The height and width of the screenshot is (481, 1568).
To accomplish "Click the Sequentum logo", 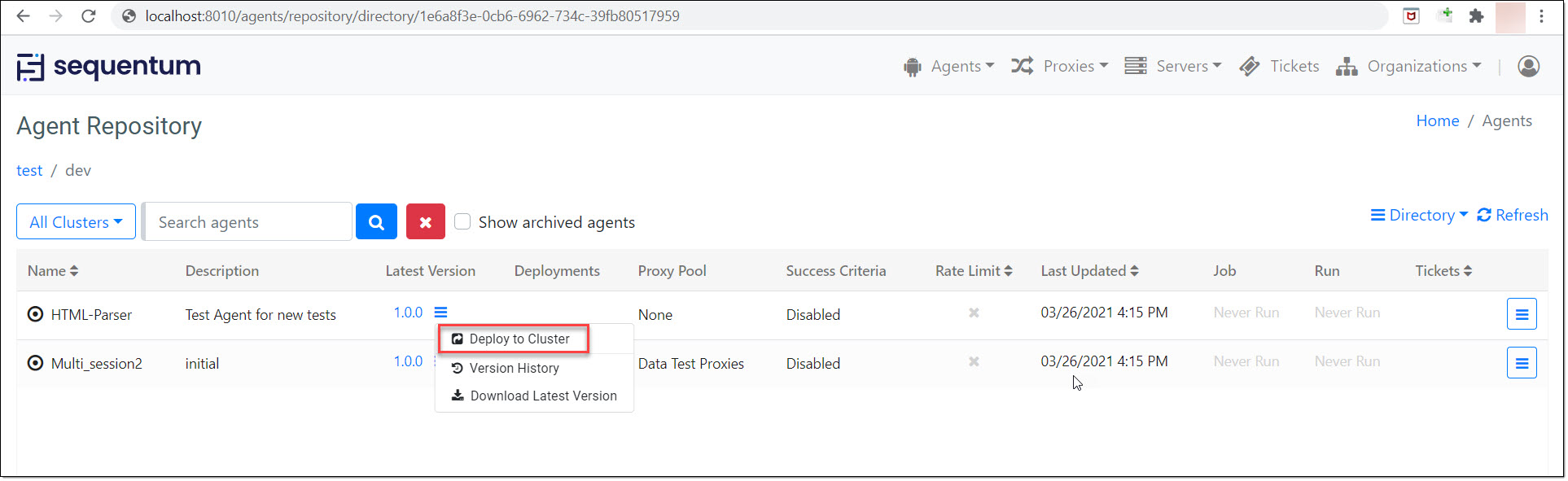I will 108,66.
